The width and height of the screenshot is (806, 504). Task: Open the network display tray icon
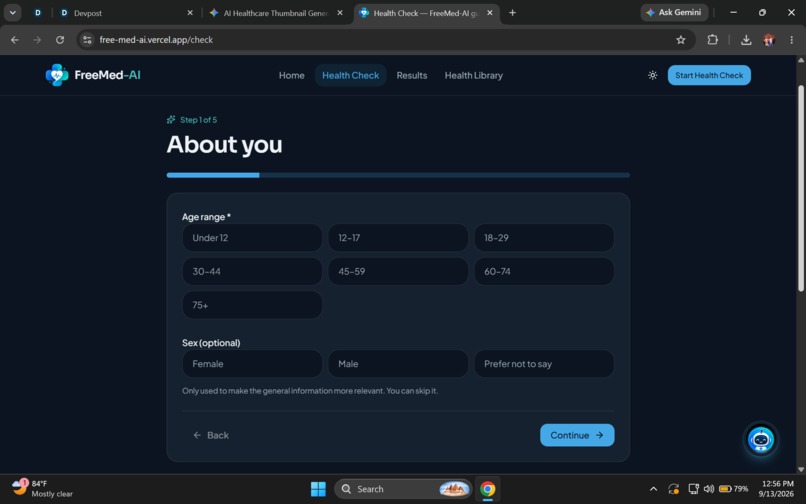693,489
